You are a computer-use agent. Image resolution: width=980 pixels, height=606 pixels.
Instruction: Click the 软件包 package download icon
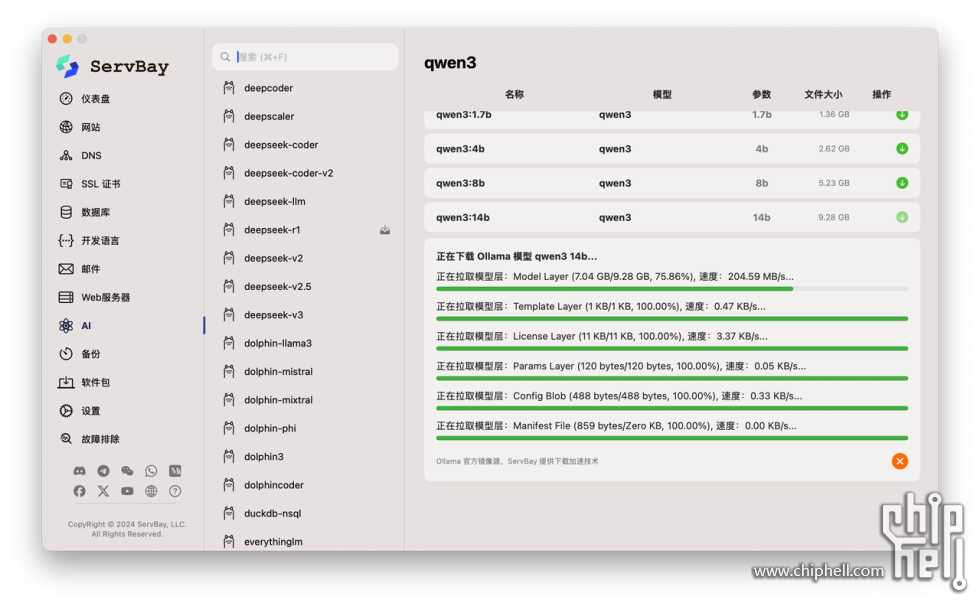click(x=66, y=382)
